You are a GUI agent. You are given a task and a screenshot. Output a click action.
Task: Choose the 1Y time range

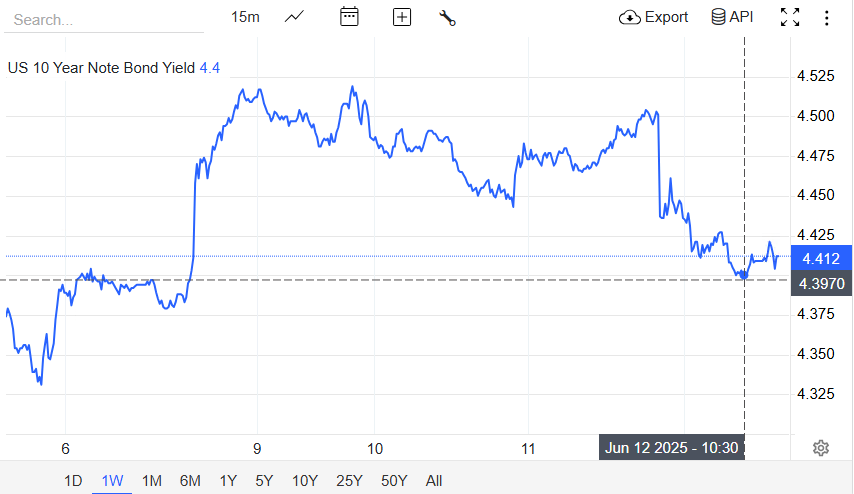pyautogui.click(x=228, y=481)
